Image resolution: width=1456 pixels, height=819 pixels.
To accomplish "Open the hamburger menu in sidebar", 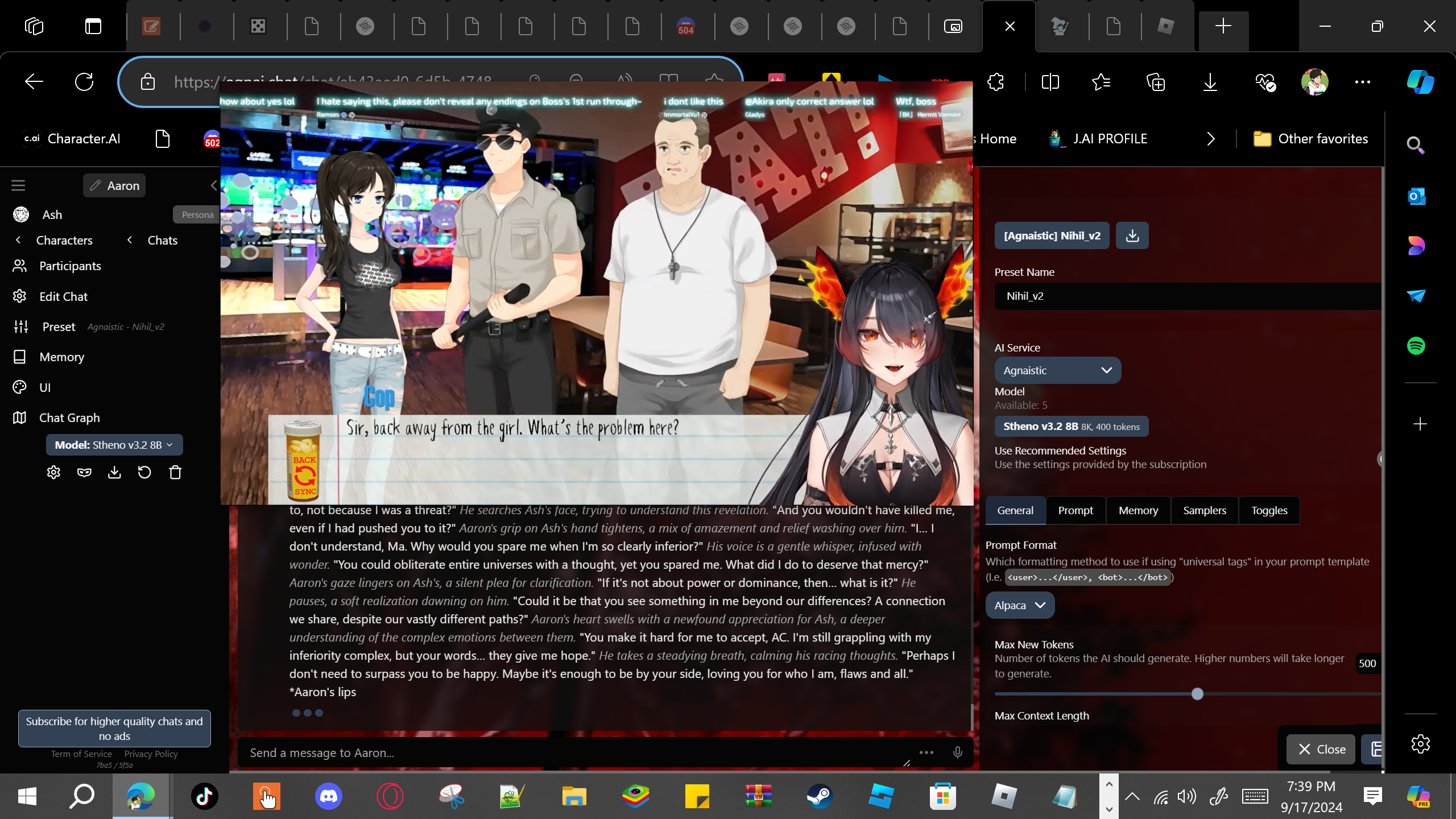I will click(18, 185).
